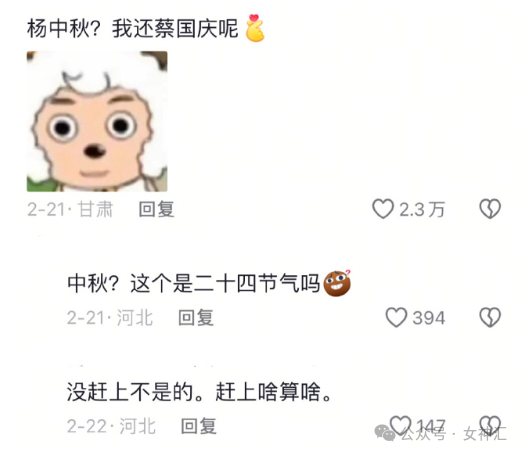Click 回复 under the 二十四节气 comment
Viewport: 524px width, 455px height.
(x=196, y=318)
